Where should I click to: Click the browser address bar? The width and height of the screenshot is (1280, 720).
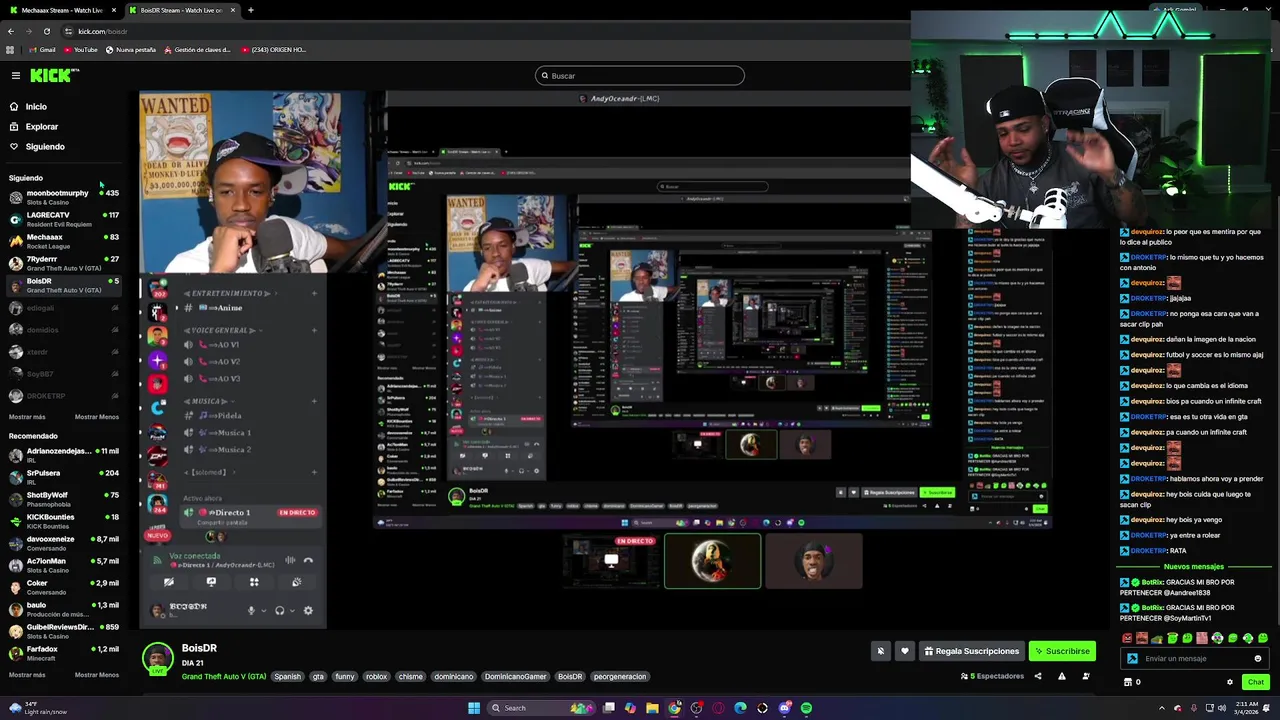click(x=480, y=31)
